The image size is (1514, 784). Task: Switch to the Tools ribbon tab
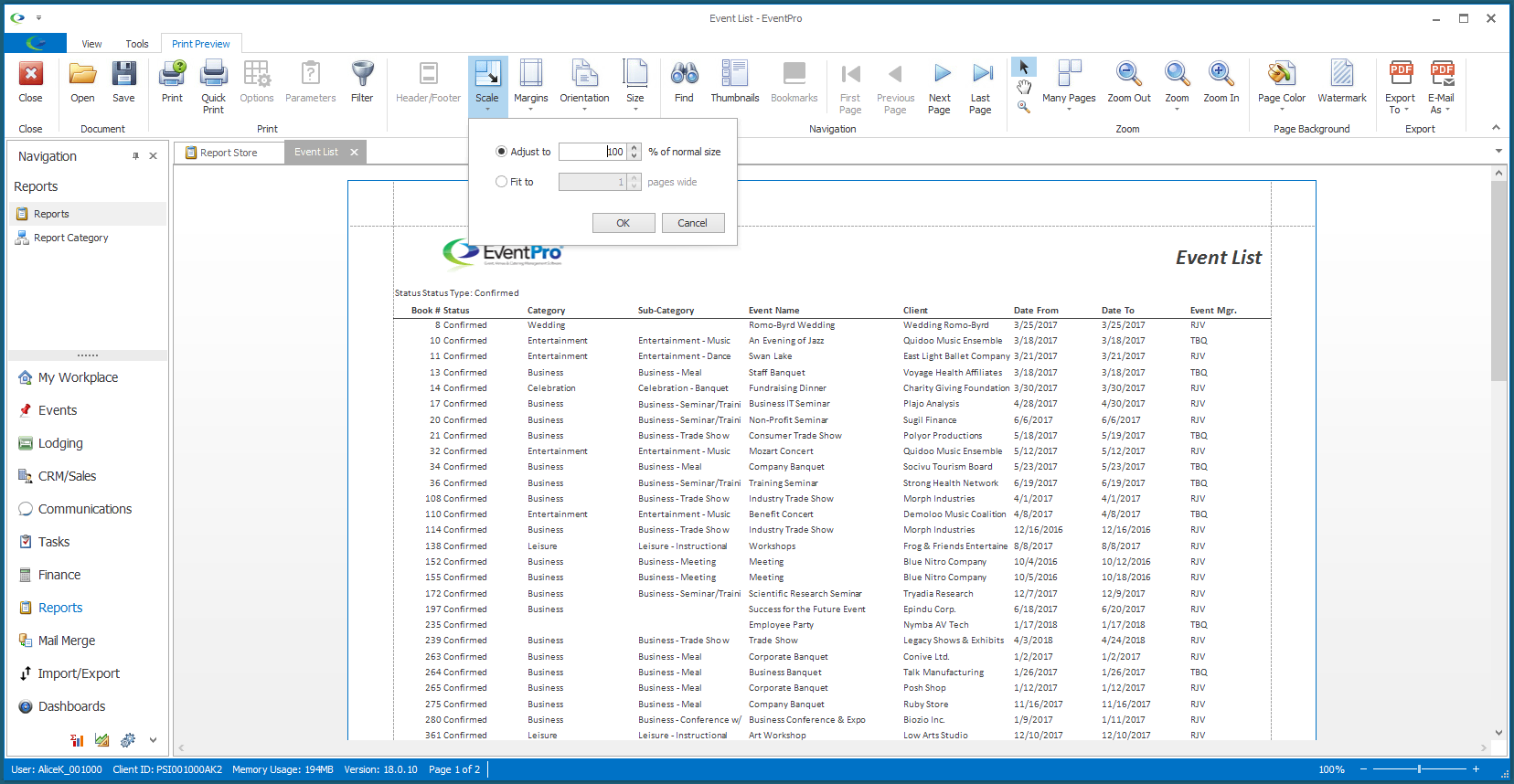pos(137,44)
